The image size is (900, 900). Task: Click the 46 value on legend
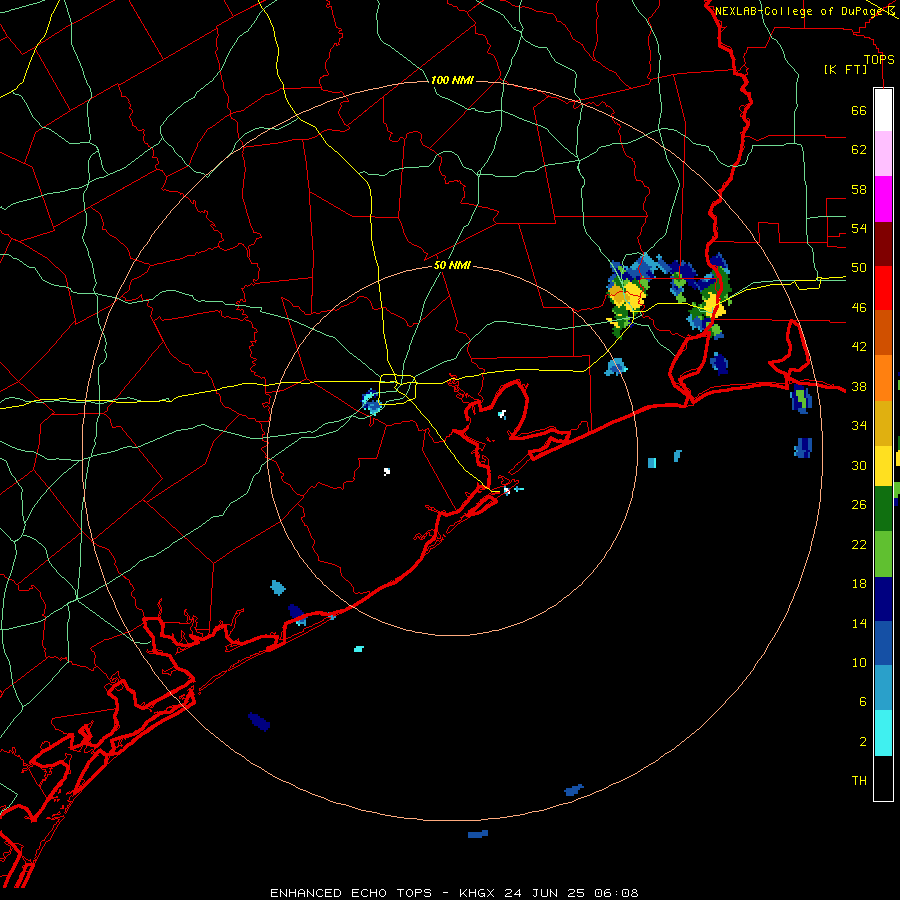859,308
